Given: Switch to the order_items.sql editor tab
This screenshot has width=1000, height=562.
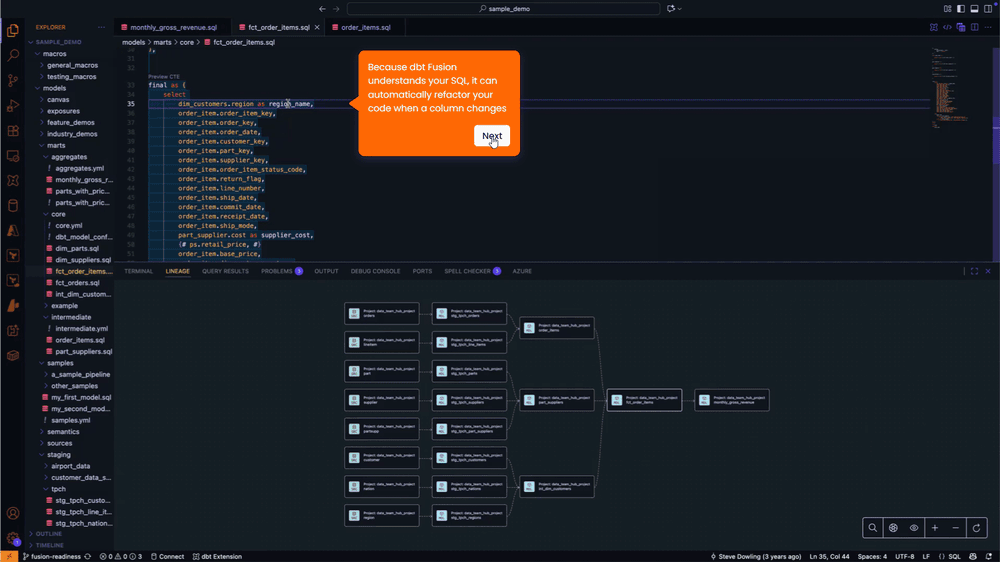Looking at the screenshot, I should pyautogui.click(x=365, y=28).
